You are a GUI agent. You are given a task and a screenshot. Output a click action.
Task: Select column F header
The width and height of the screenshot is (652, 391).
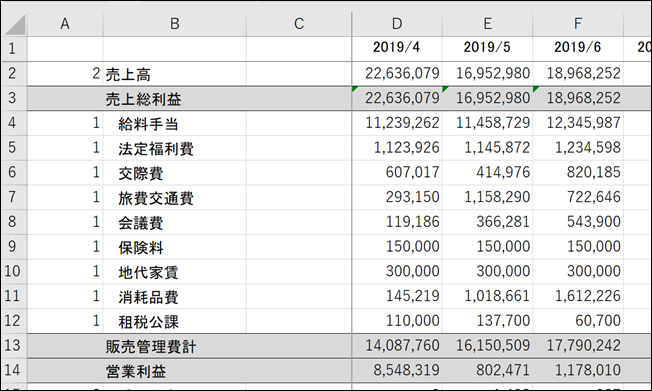[578, 24]
